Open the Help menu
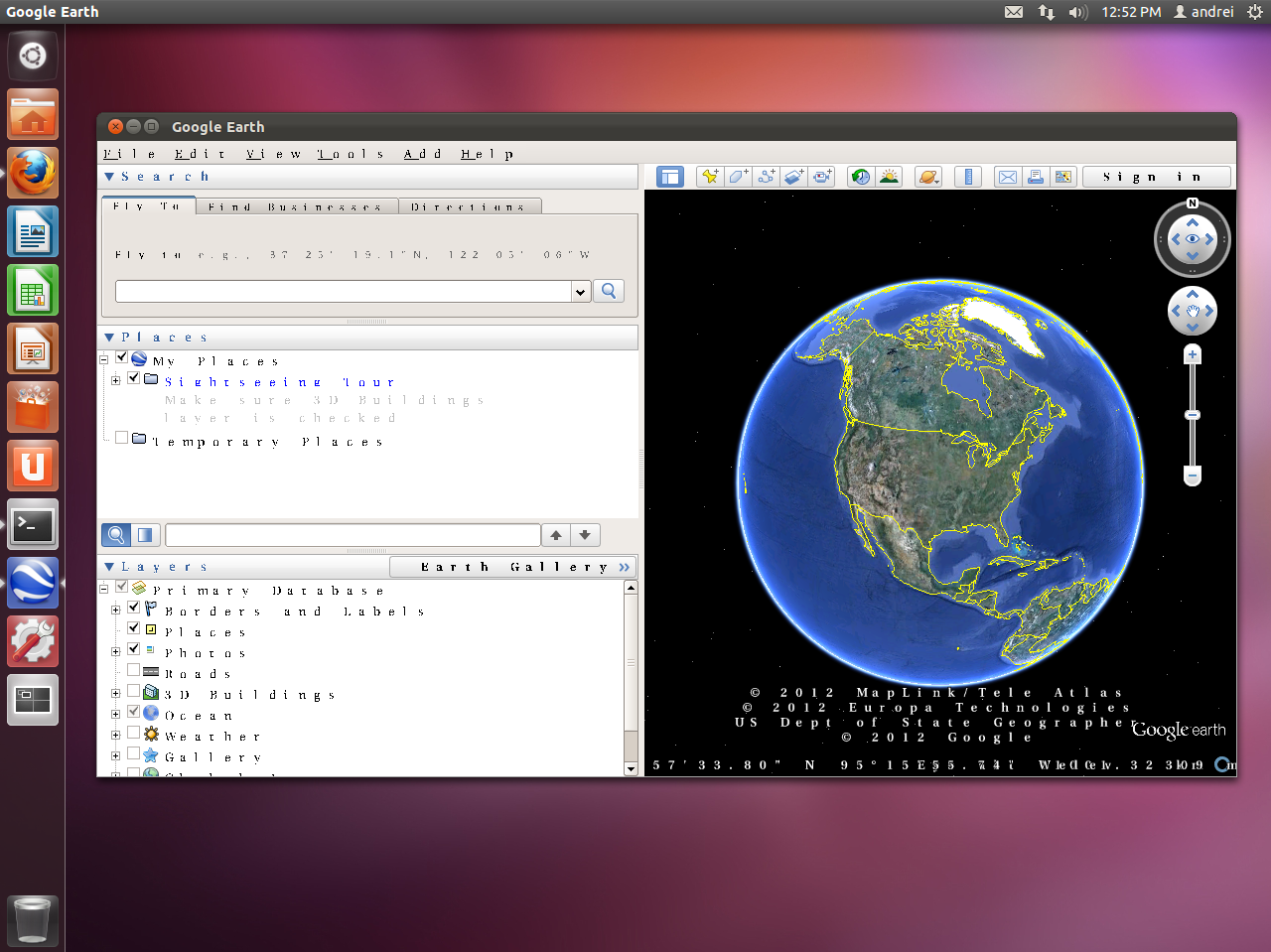 [x=488, y=154]
